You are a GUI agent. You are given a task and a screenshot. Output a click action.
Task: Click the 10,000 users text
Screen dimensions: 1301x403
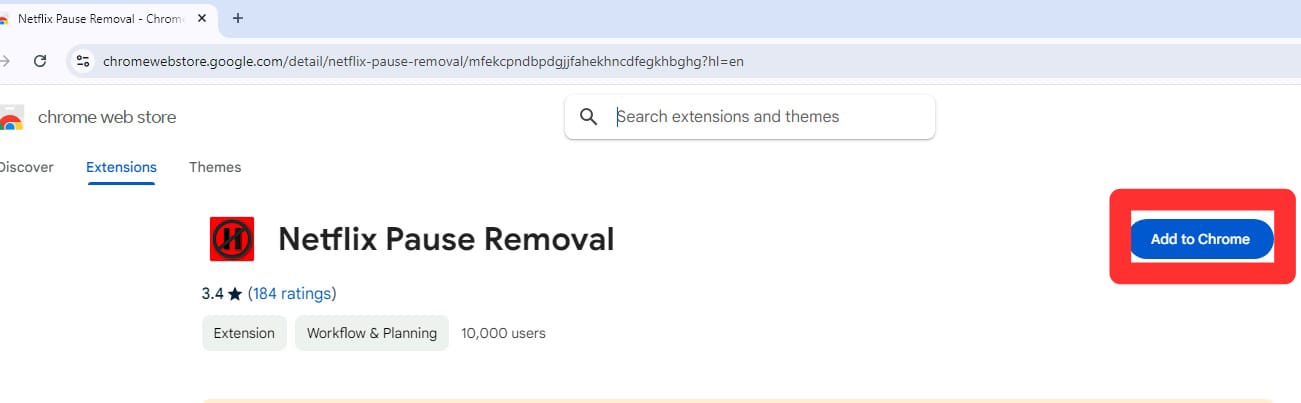coord(503,333)
